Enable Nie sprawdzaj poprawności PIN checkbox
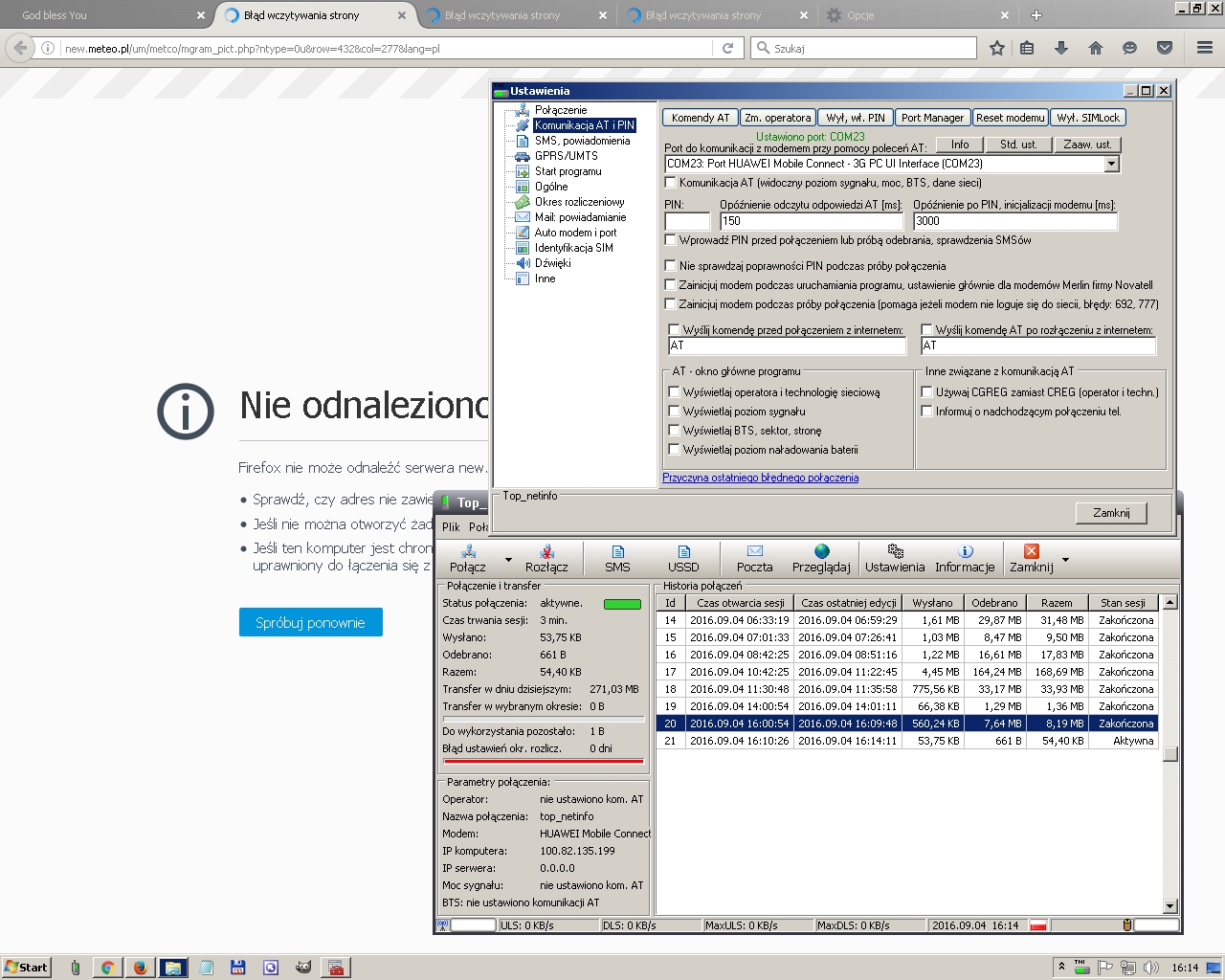 (x=671, y=266)
